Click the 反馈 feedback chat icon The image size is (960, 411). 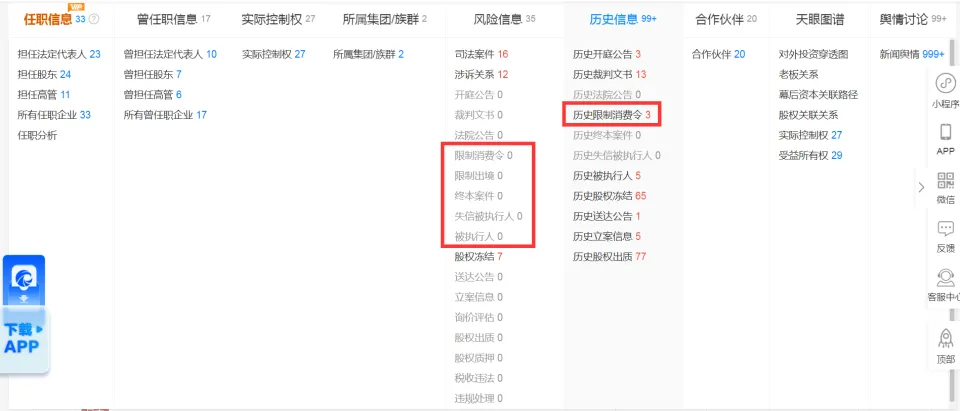click(944, 230)
